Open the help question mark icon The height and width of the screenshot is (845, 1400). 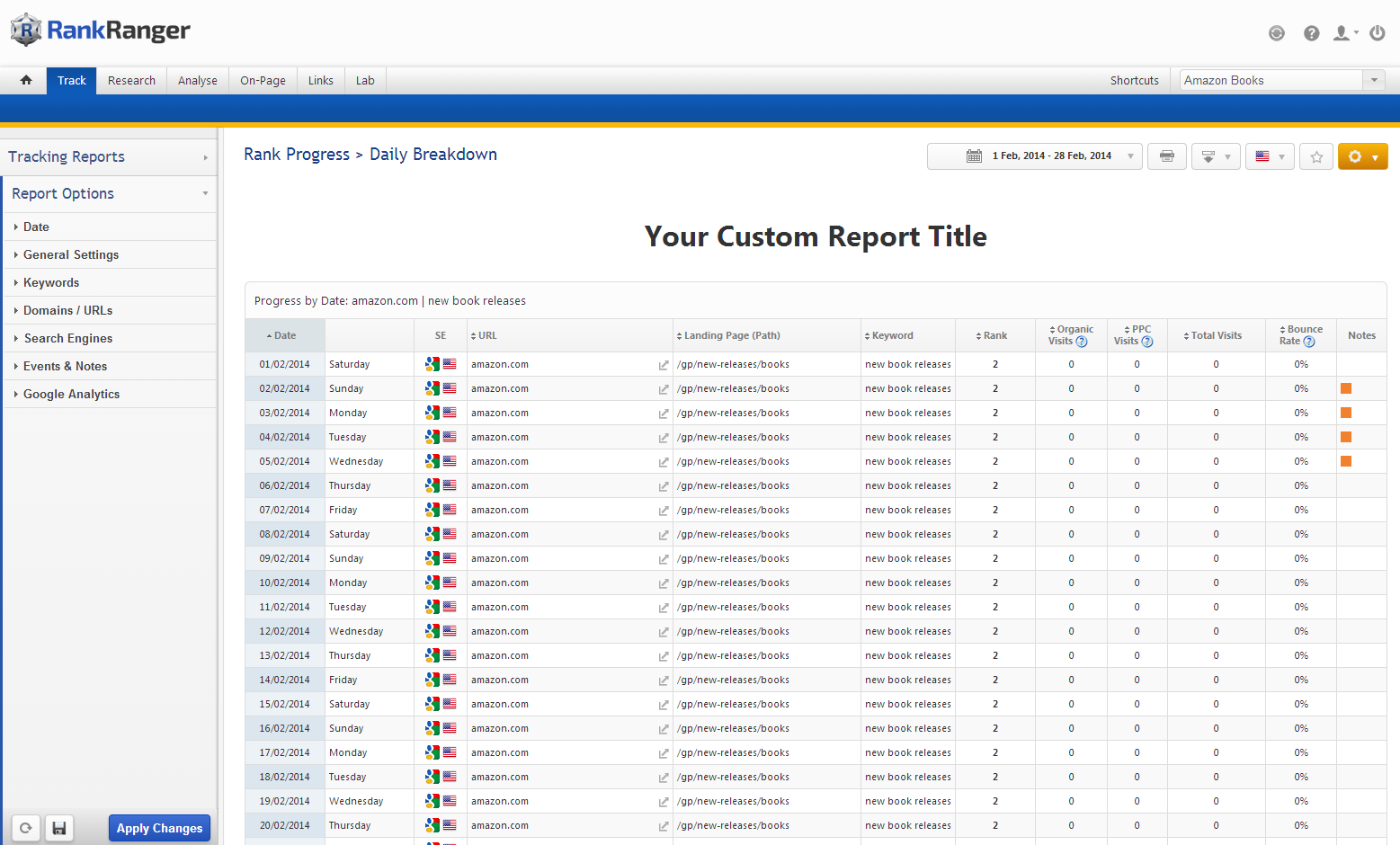tap(1312, 33)
